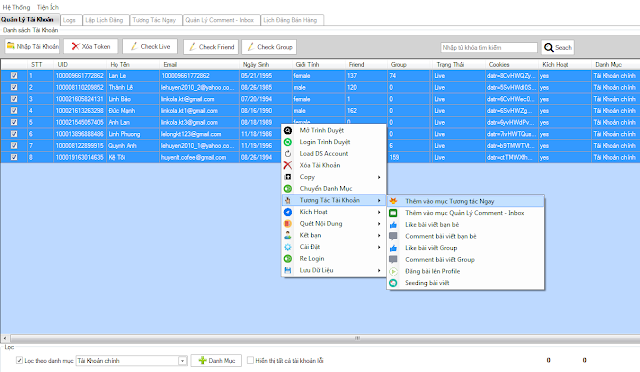Expand the Kích Hoạt submenu arrow
The height and width of the screenshot is (372, 640).
(x=379, y=212)
